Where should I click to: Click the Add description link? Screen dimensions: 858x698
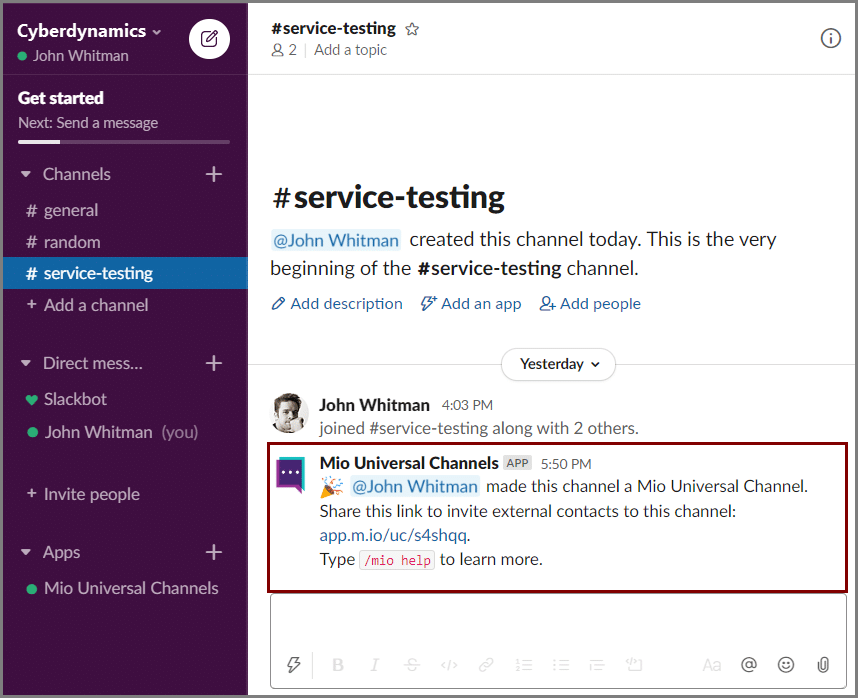[x=337, y=304]
